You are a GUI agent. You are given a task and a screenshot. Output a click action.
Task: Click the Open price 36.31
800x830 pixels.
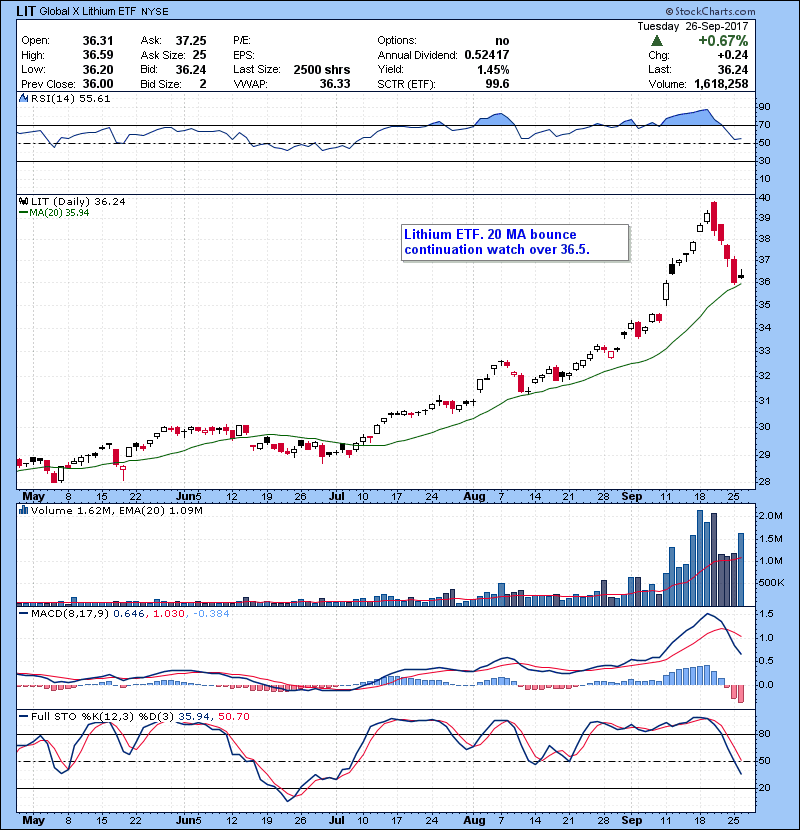[98, 41]
